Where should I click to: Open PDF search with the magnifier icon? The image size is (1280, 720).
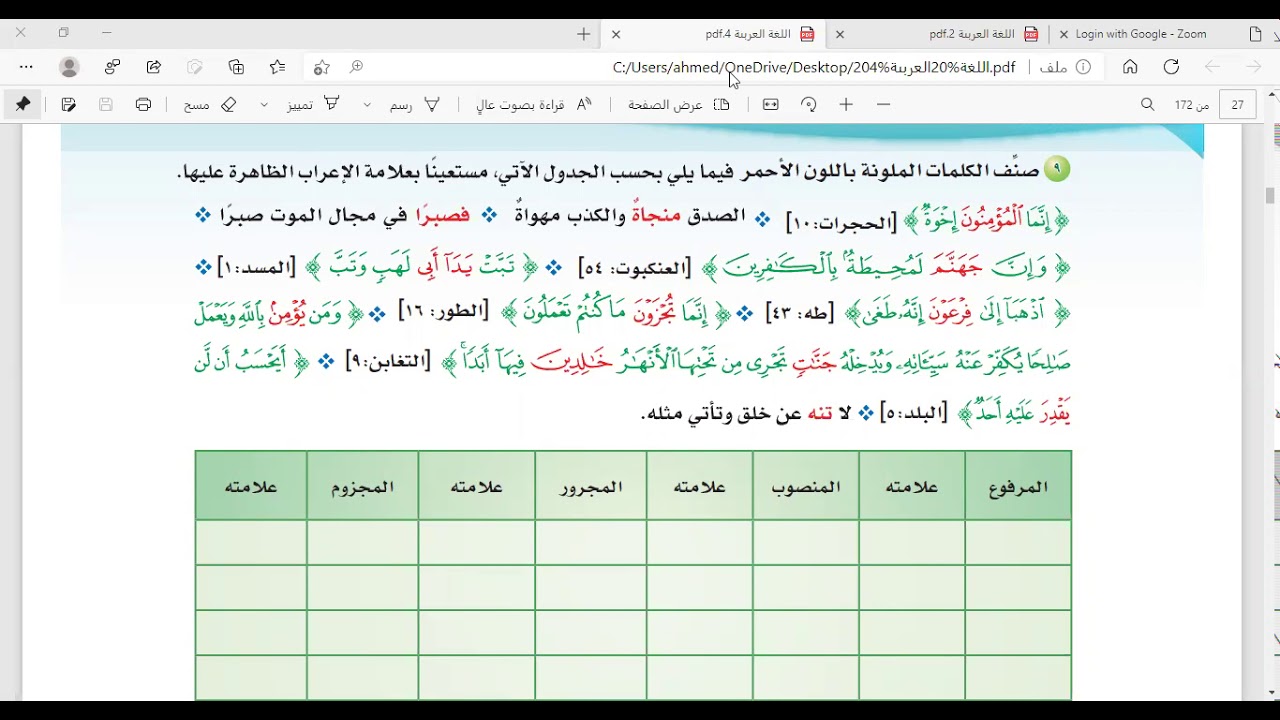(x=1148, y=104)
